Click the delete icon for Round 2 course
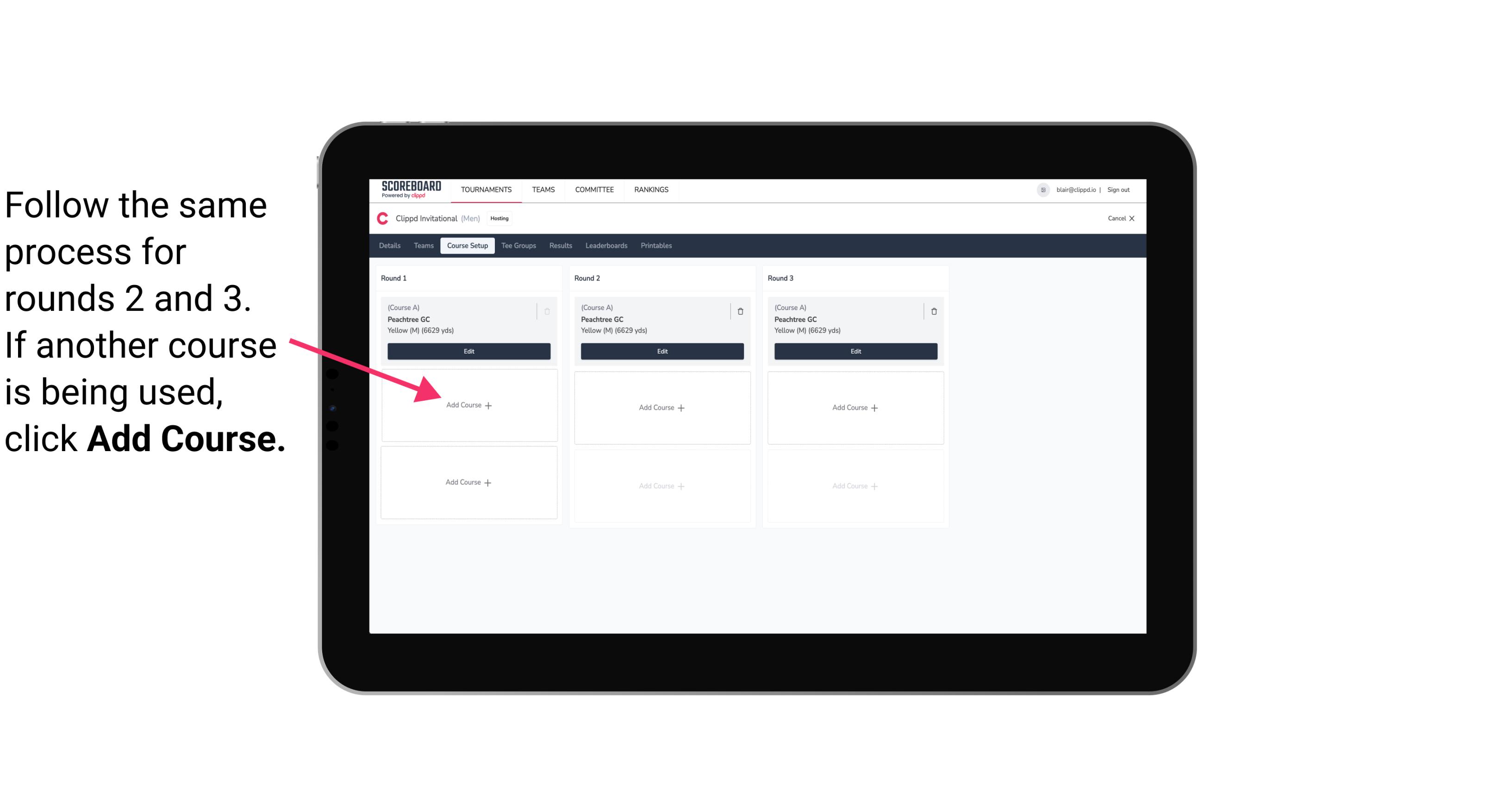Image resolution: width=1510 pixels, height=812 pixels. pos(740,310)
